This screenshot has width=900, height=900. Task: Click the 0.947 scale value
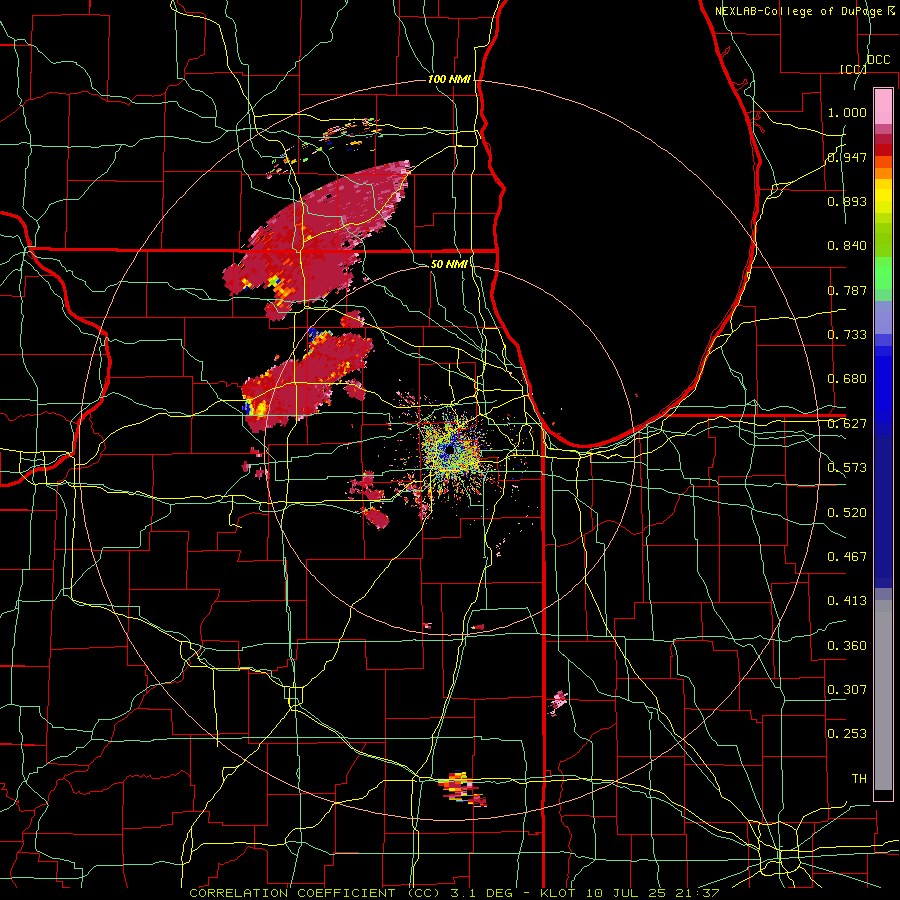847,157
